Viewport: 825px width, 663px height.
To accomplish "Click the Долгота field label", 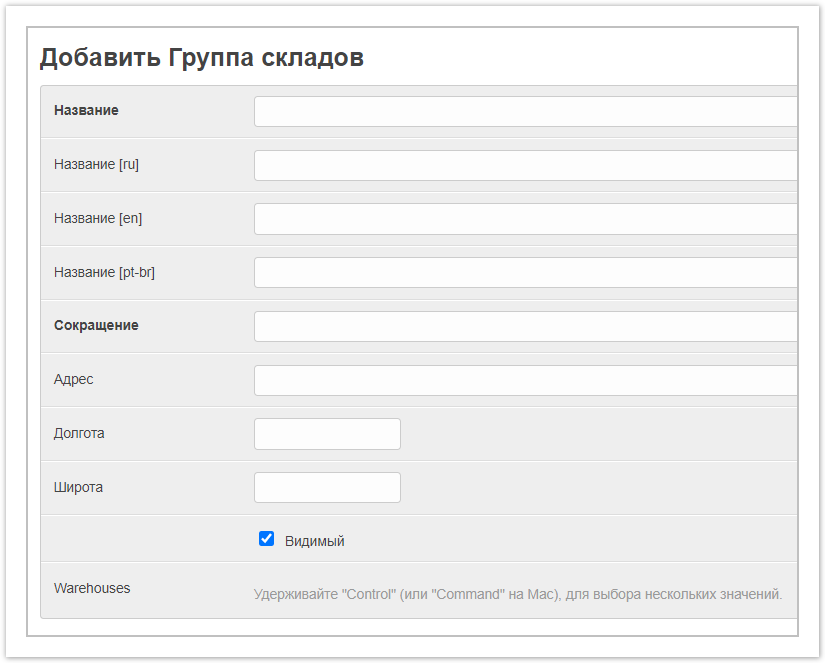I will [x=79, y=434].
